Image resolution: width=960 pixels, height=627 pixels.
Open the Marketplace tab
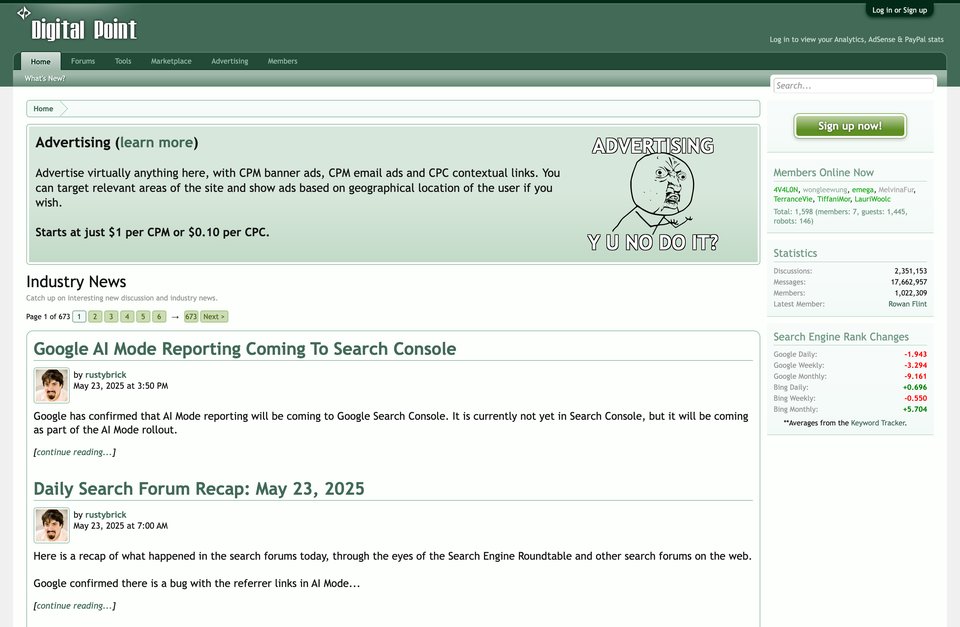point(171,61)
